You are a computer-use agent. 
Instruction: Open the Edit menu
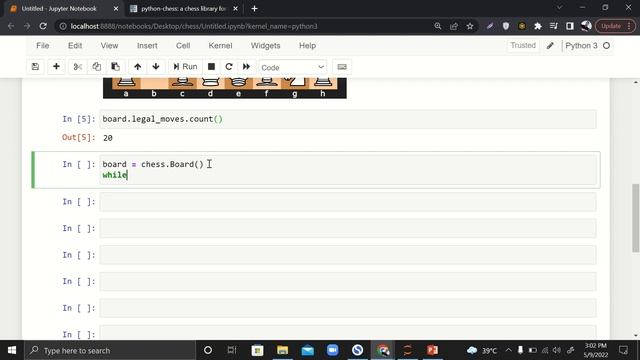75,46
